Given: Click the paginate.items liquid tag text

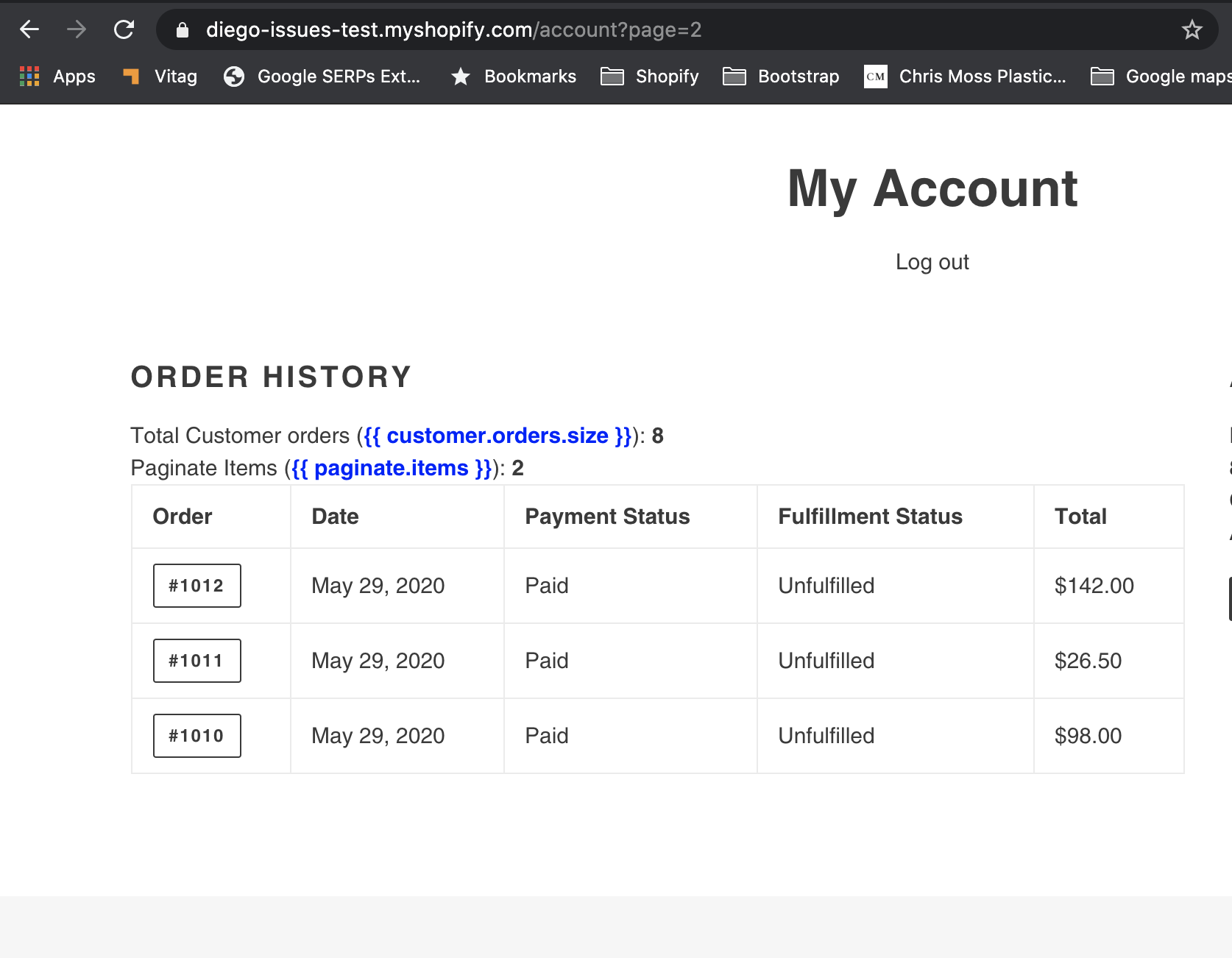Looking at the screenshot, I should pyautogui.click(x=392, y=468).
